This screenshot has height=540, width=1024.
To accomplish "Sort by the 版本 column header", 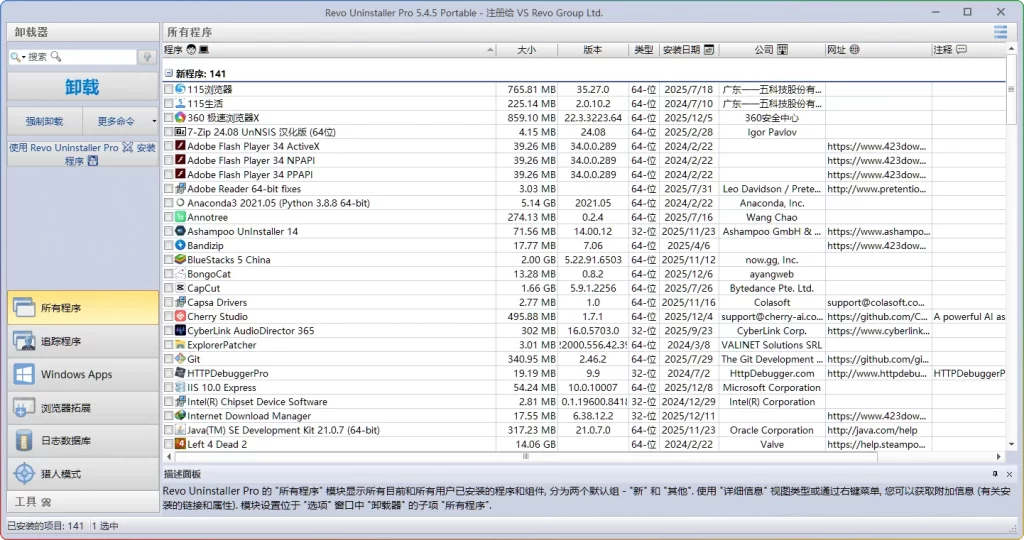I will pos(593,50).
